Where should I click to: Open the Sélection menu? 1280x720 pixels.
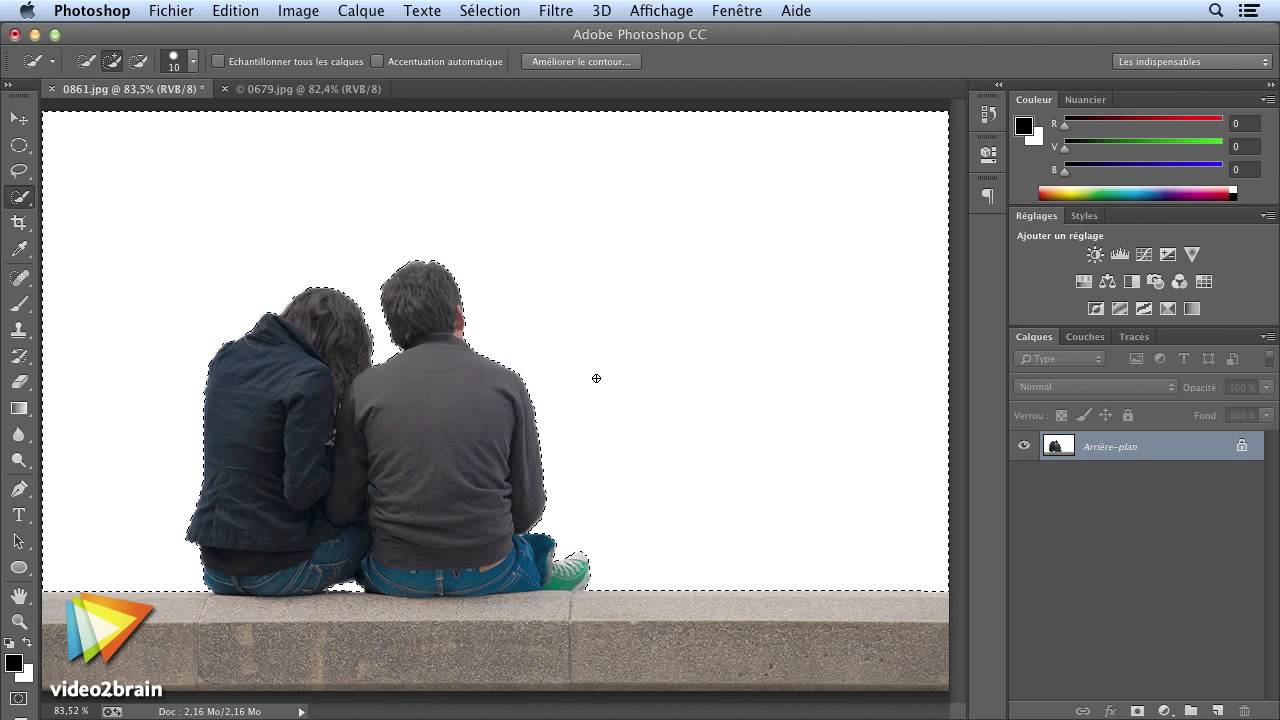[x=490, y=11]
